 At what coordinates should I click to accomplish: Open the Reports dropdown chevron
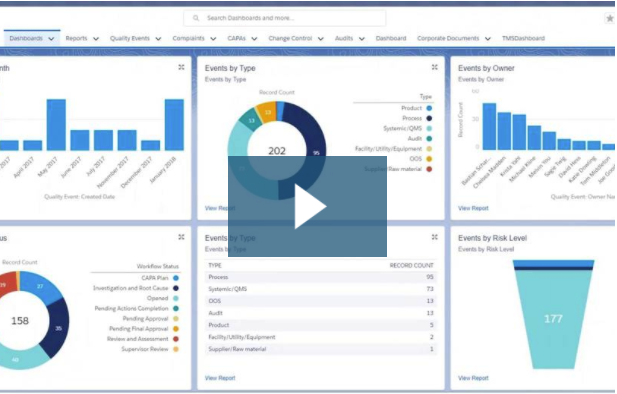tap(96, 39)
